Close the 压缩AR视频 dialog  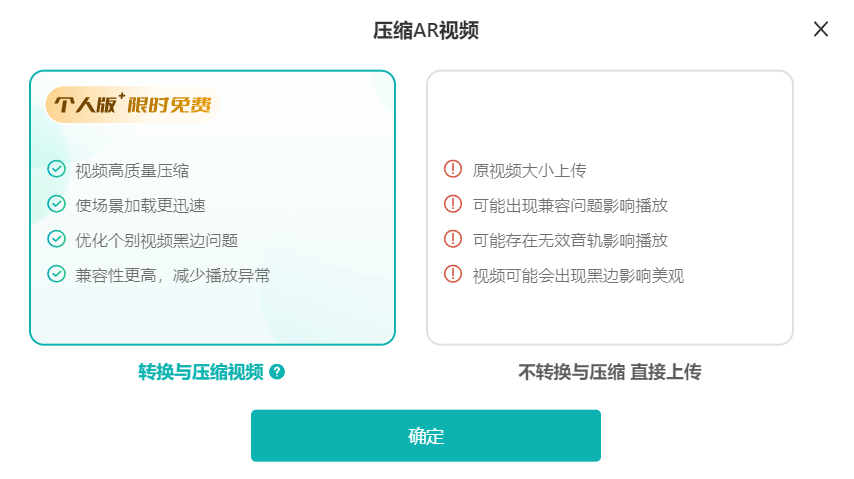point(821,29)
